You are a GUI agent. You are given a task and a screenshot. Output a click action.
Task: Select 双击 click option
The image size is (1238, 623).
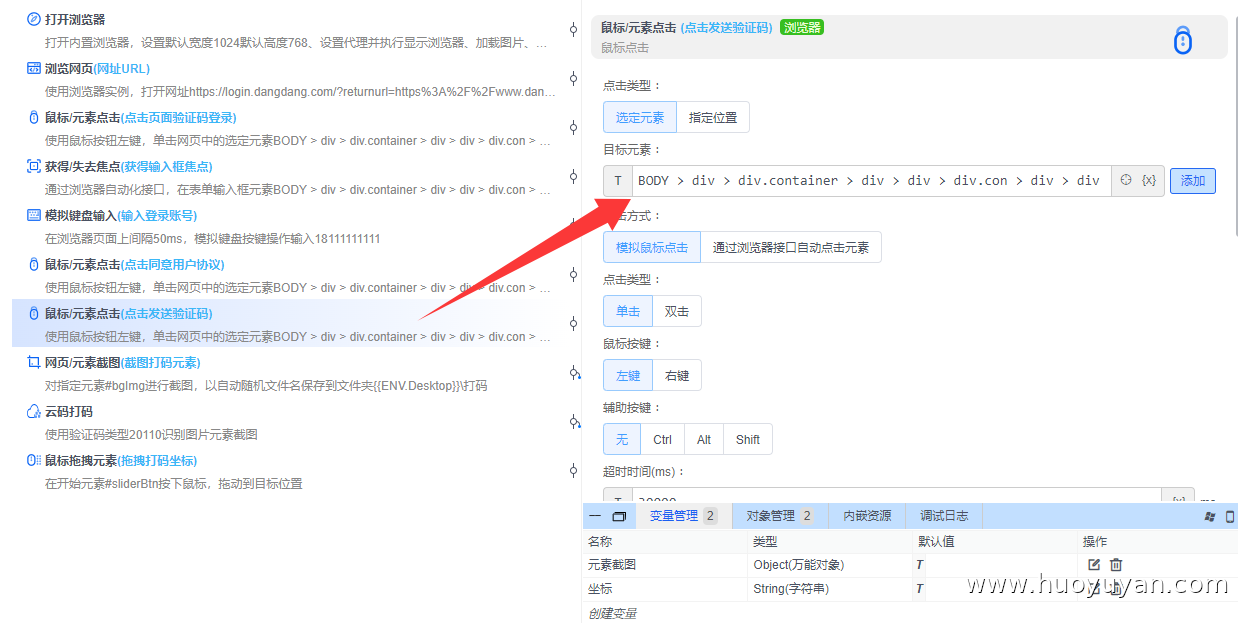click(677, 311)
